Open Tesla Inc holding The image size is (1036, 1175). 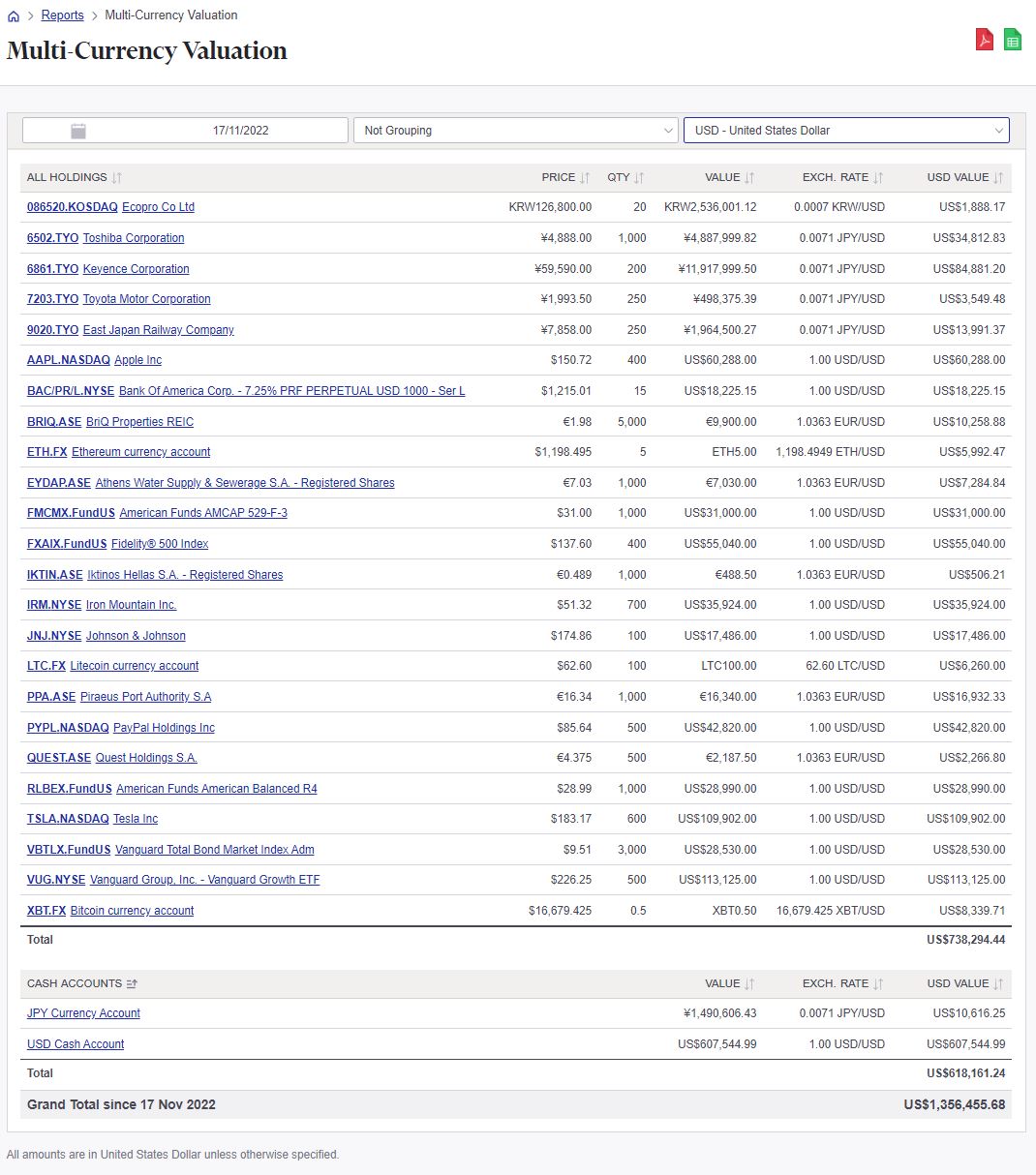coord(136,819)
